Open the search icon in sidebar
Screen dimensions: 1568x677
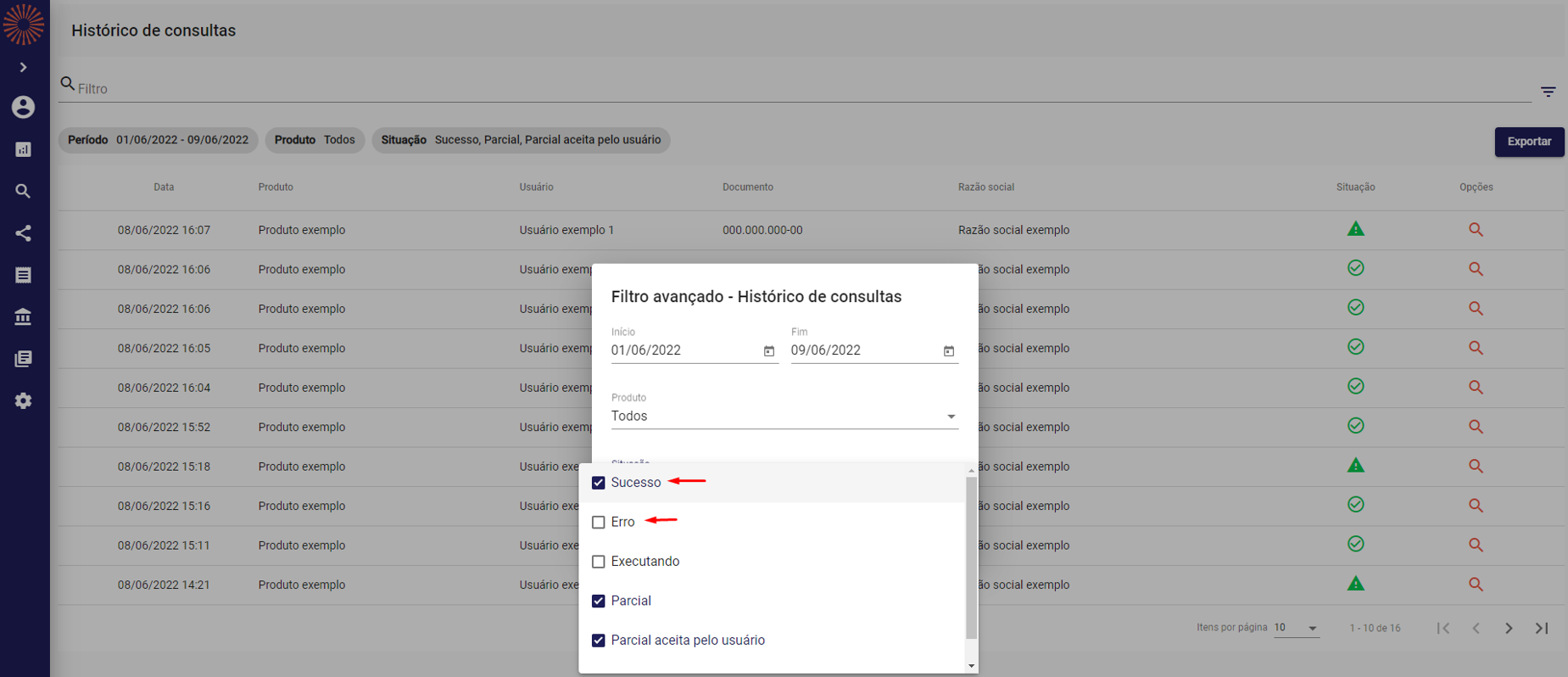[x=23, y=192]
